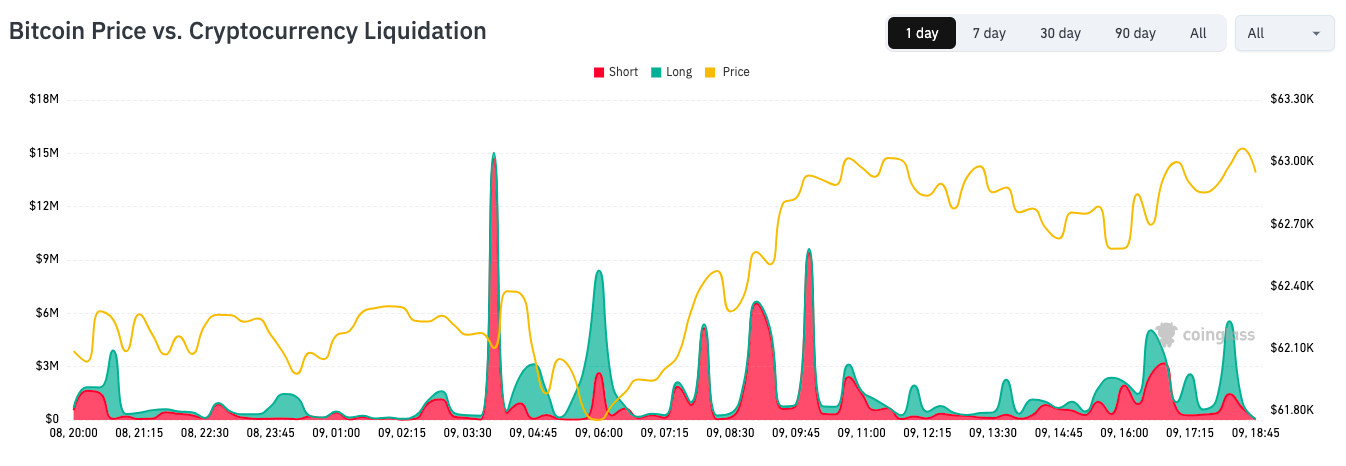Select the All time range tab
The height and width of the screenshot is (466, 1346).
point(1198,33)
